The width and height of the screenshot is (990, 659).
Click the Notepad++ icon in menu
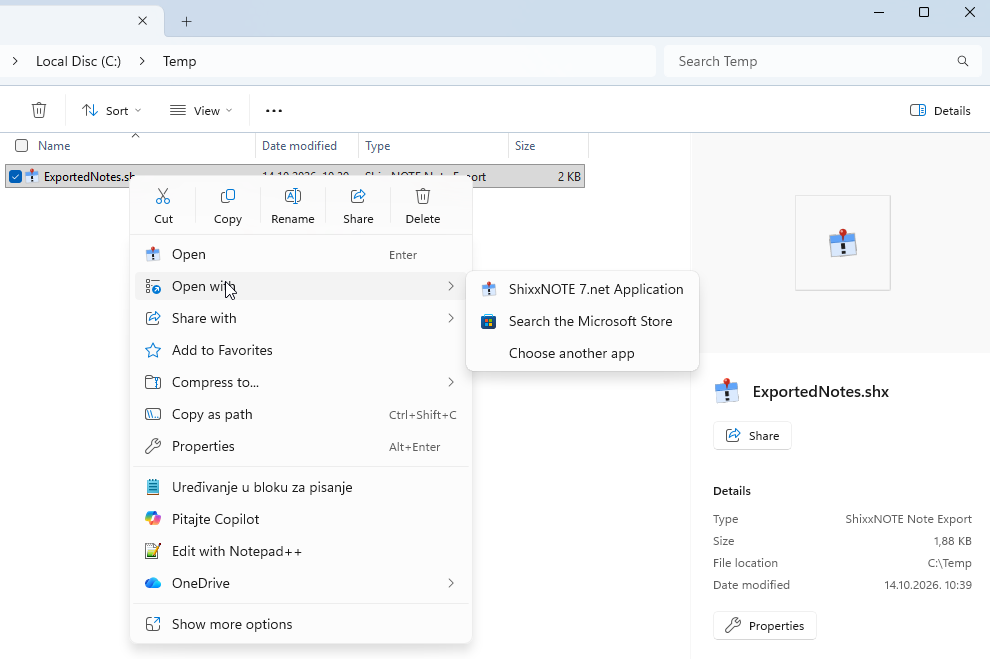153,551
